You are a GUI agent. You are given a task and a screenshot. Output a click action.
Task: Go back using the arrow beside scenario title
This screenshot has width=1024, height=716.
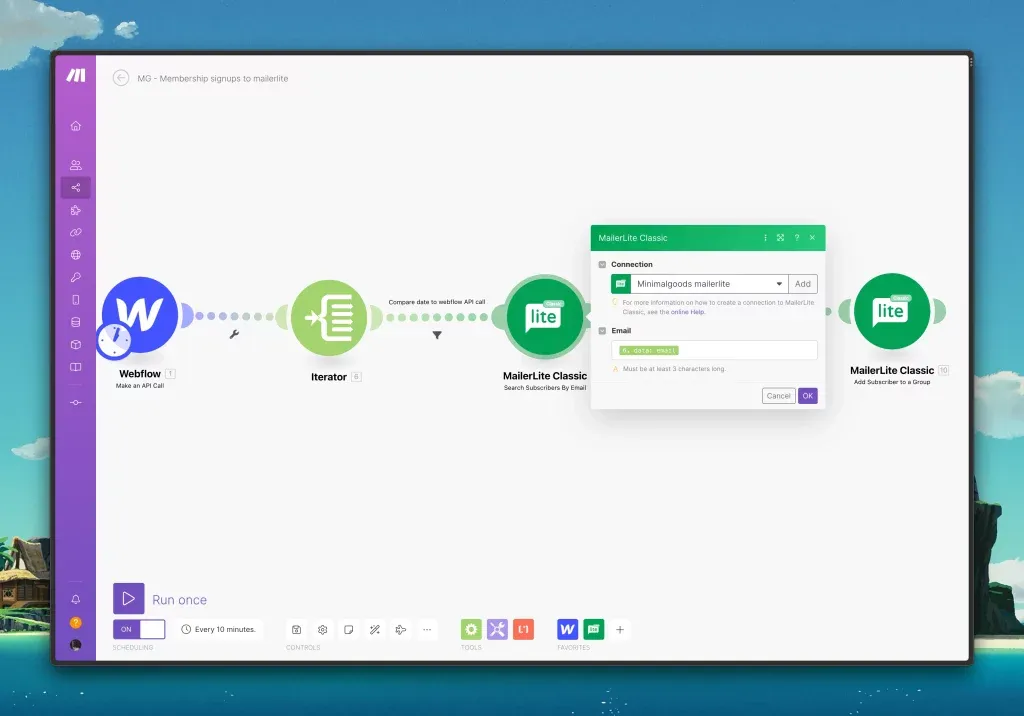121,78
